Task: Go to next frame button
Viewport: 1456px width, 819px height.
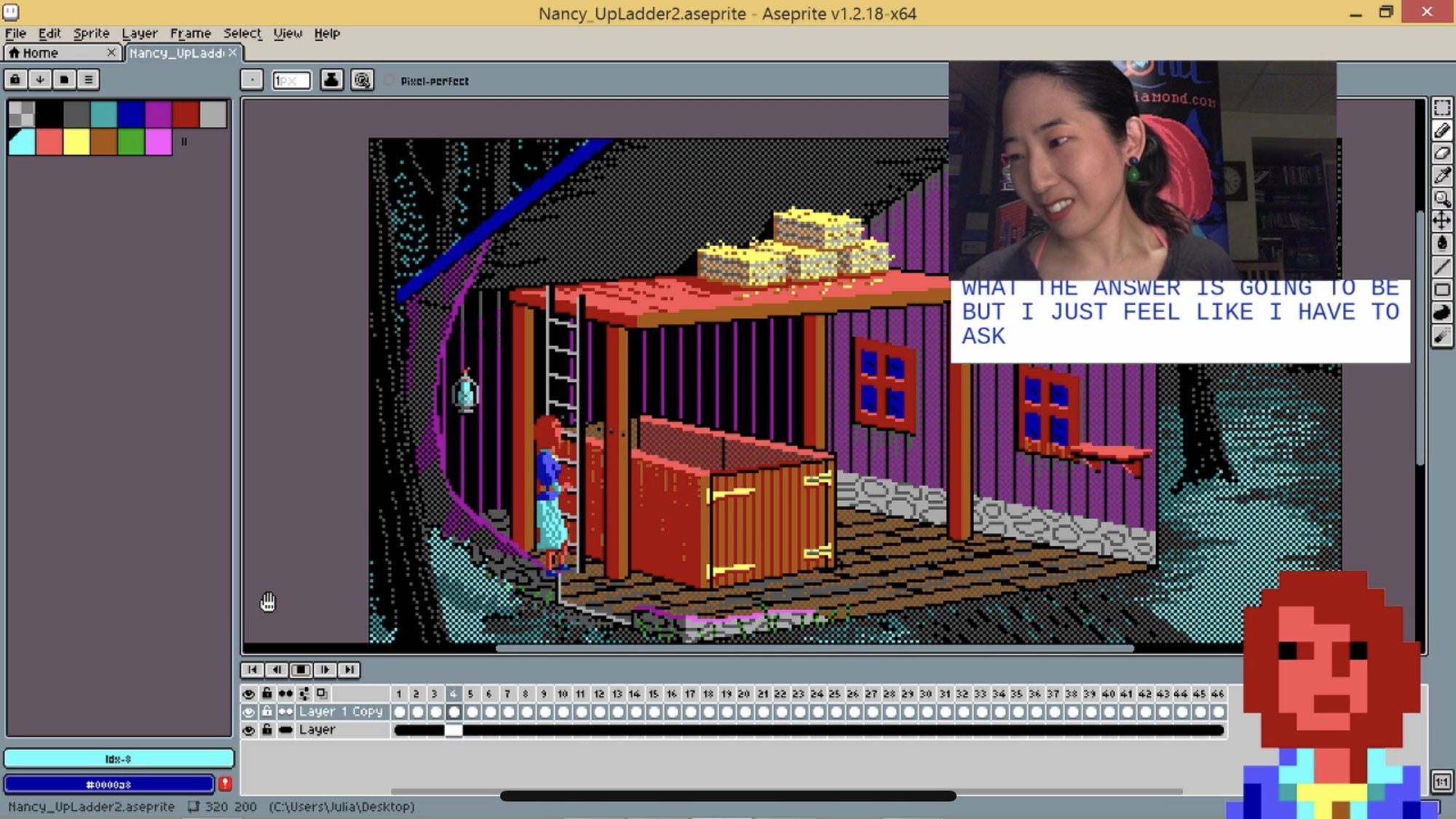Action: [x=325, y=670]
